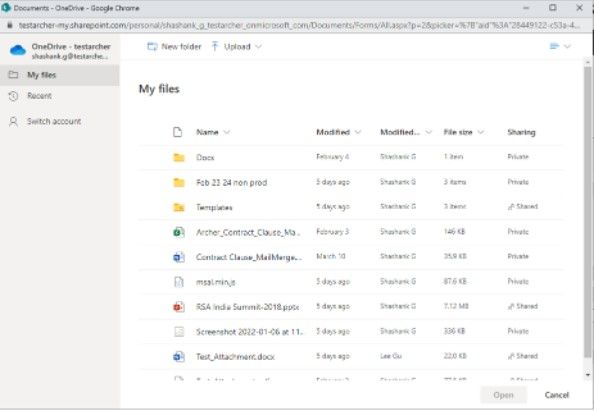594x410 pixels.
Task: Open the Templates folder name
Action: click(x=214, y=207)
